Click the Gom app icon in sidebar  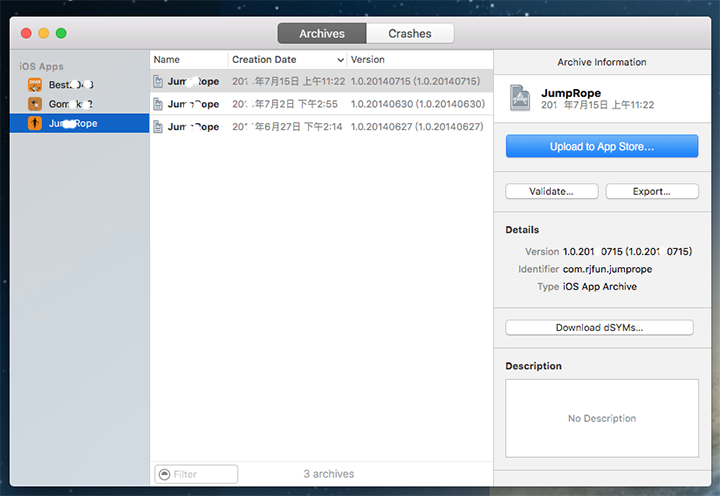[35, 104]
